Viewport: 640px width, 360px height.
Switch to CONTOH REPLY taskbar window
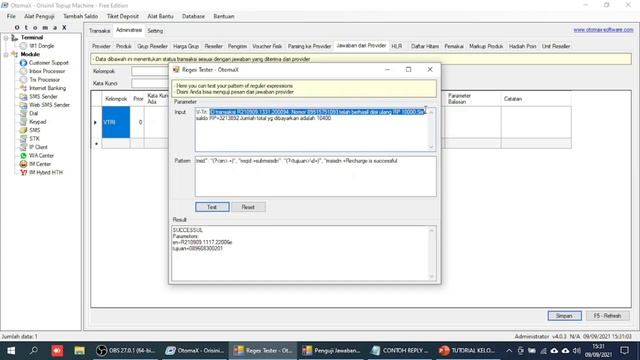[400, 351]
